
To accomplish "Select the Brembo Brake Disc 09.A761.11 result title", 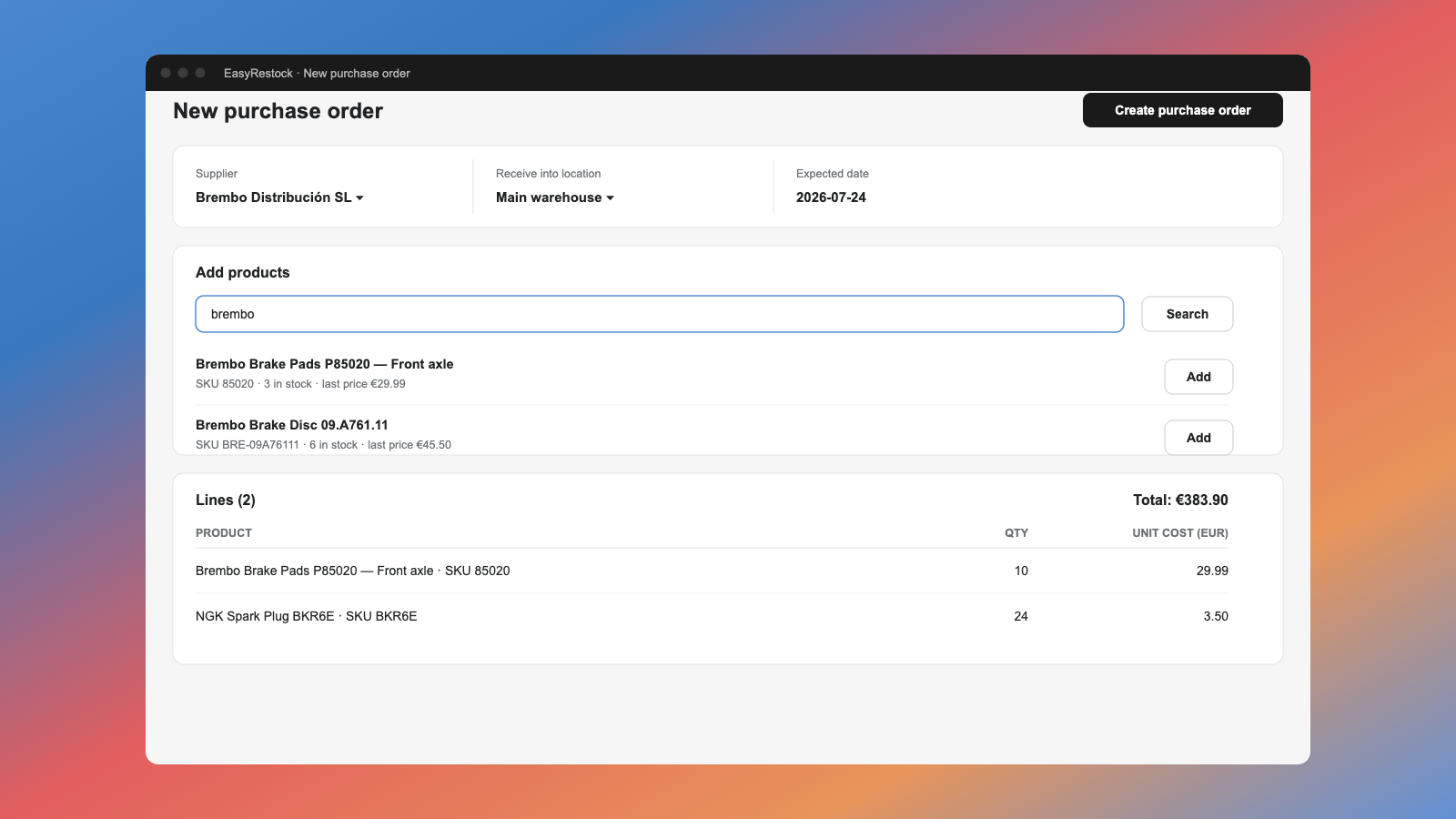I will click(x=292, y=425).
